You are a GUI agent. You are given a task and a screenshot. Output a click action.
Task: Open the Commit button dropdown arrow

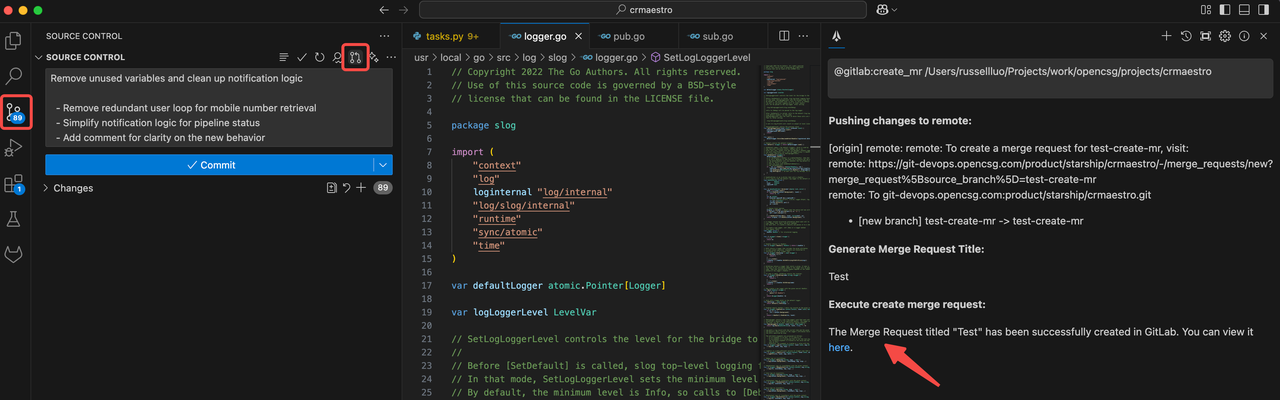(x=382, y=165)
